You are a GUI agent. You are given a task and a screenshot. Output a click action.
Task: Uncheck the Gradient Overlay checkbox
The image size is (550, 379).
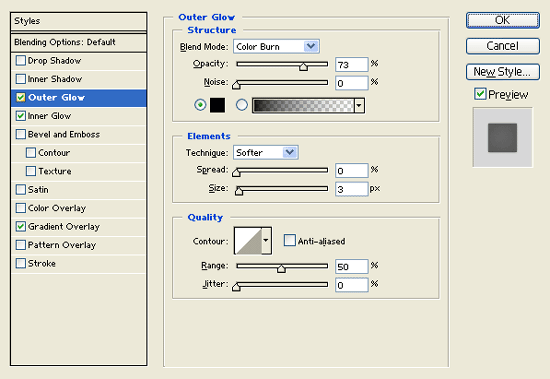[x=21, y=226]
